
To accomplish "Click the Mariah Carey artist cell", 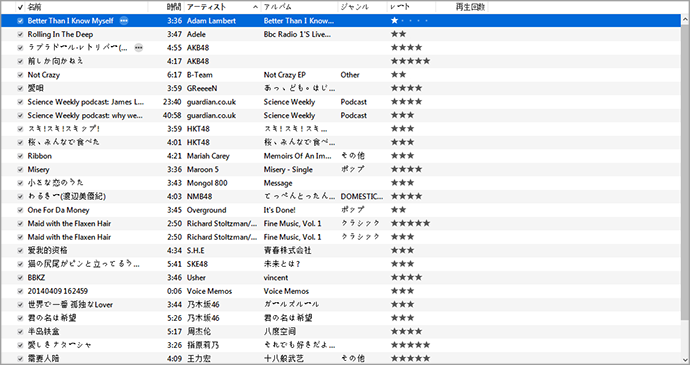I will (208, 156).
